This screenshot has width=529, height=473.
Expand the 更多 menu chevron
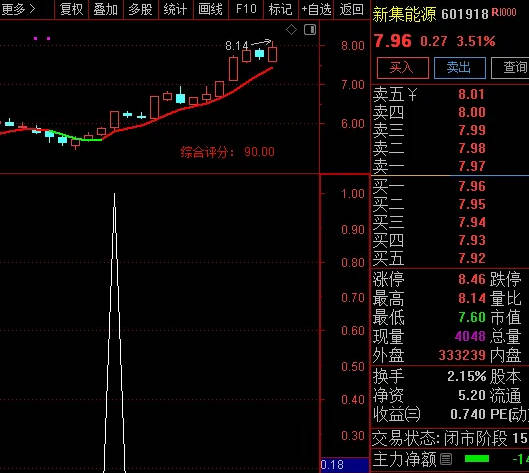pos(32,9)
